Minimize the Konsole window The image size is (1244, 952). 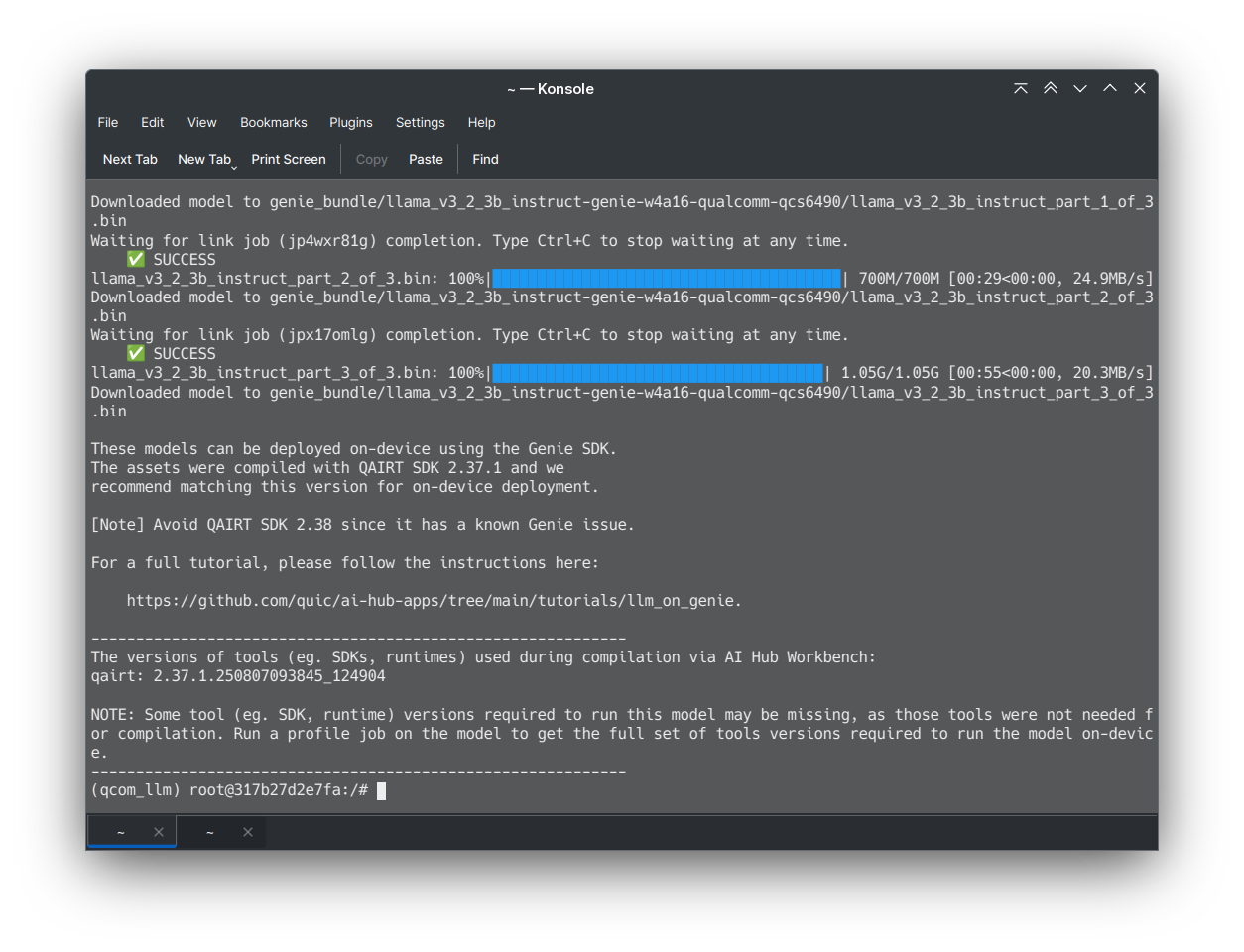click(1080, 88)
